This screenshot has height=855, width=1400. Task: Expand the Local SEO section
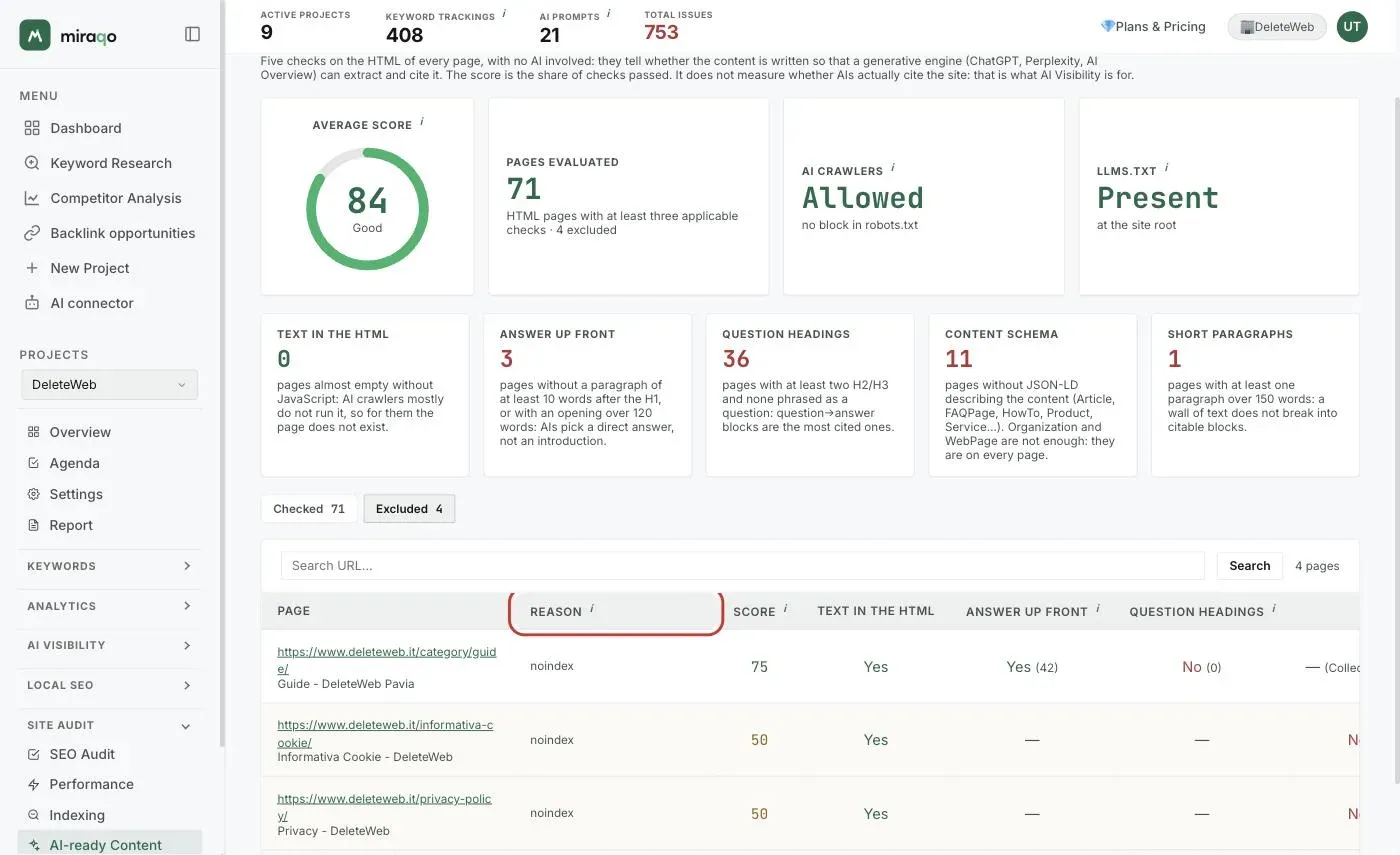point(110,685)
